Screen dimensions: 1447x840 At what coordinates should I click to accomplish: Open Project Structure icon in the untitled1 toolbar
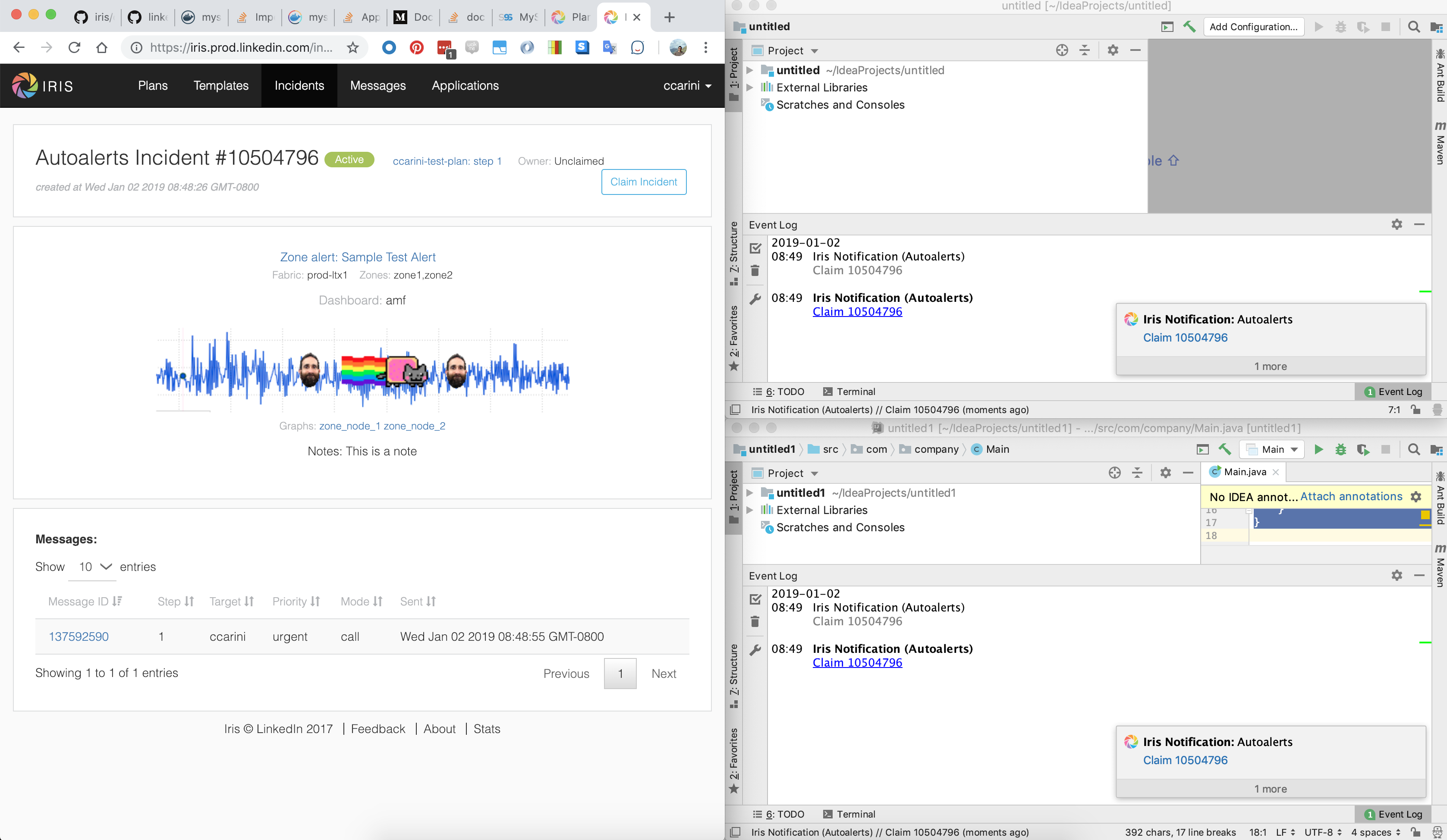(x=1436, y=449)
